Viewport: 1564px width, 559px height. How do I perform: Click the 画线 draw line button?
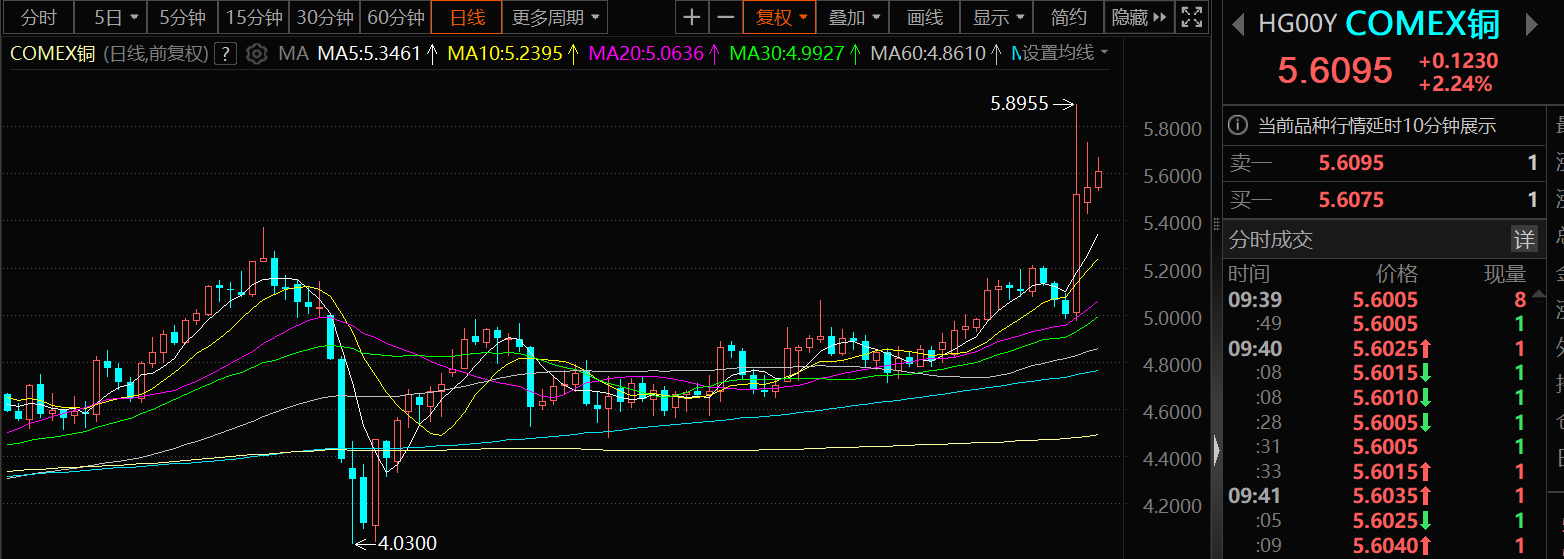(x=925, y=17)
